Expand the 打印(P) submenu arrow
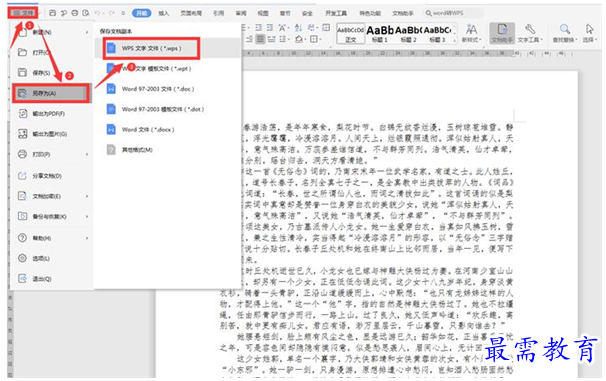The height and width of the screenshot is (381, 606). click(x=87, y=155)
